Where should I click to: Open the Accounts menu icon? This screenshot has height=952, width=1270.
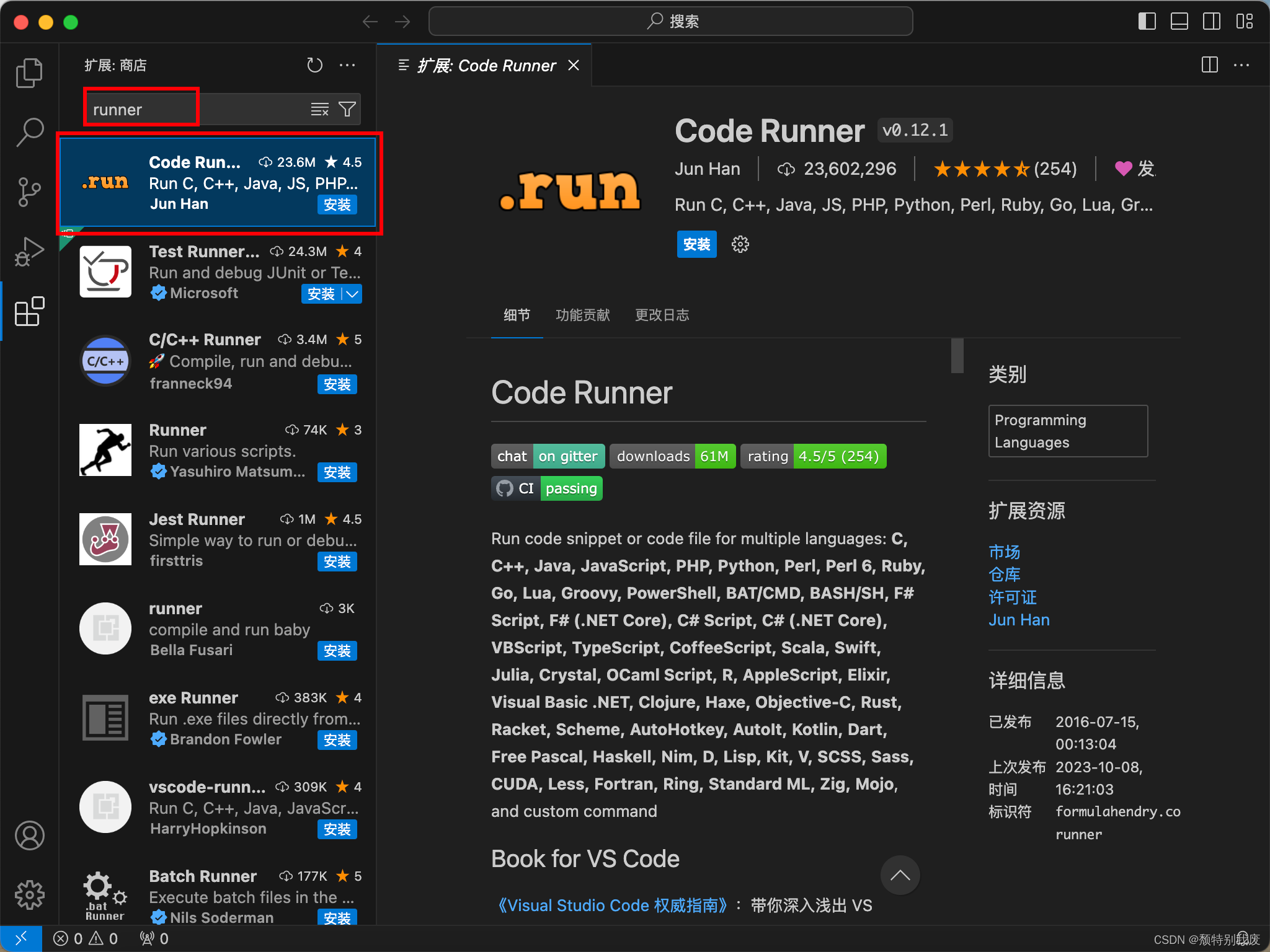(29, 835)
